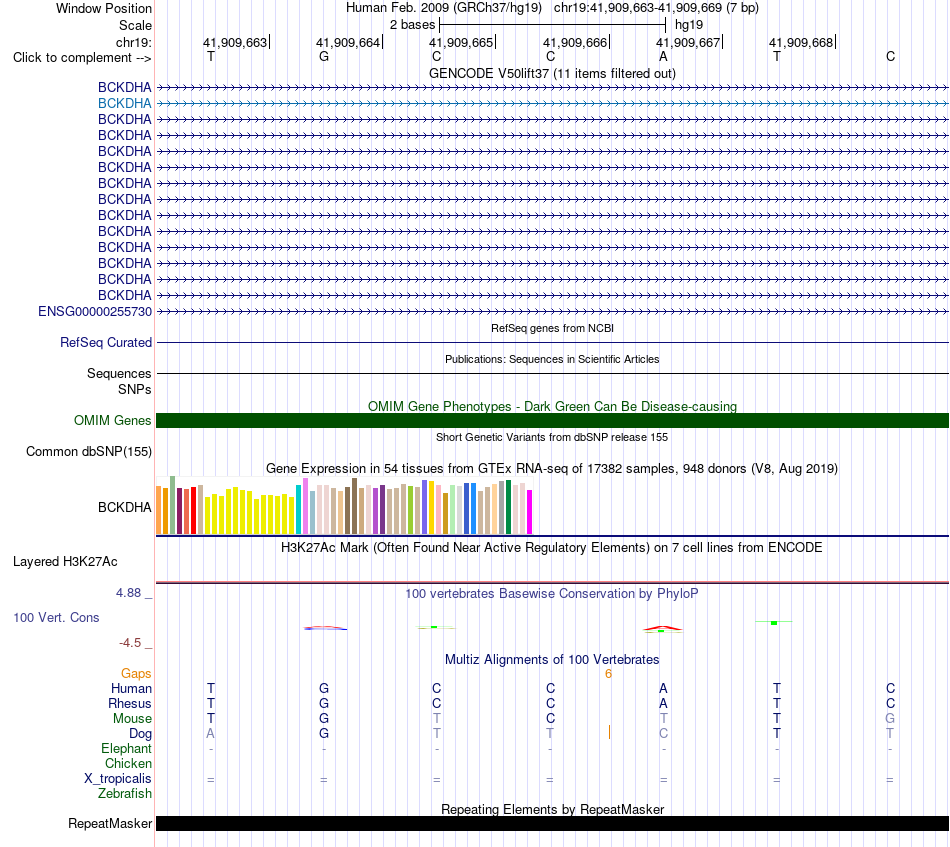The image size is (950, 847).
Task: Click the Rhesus row 'A' base
Action: 663,704
